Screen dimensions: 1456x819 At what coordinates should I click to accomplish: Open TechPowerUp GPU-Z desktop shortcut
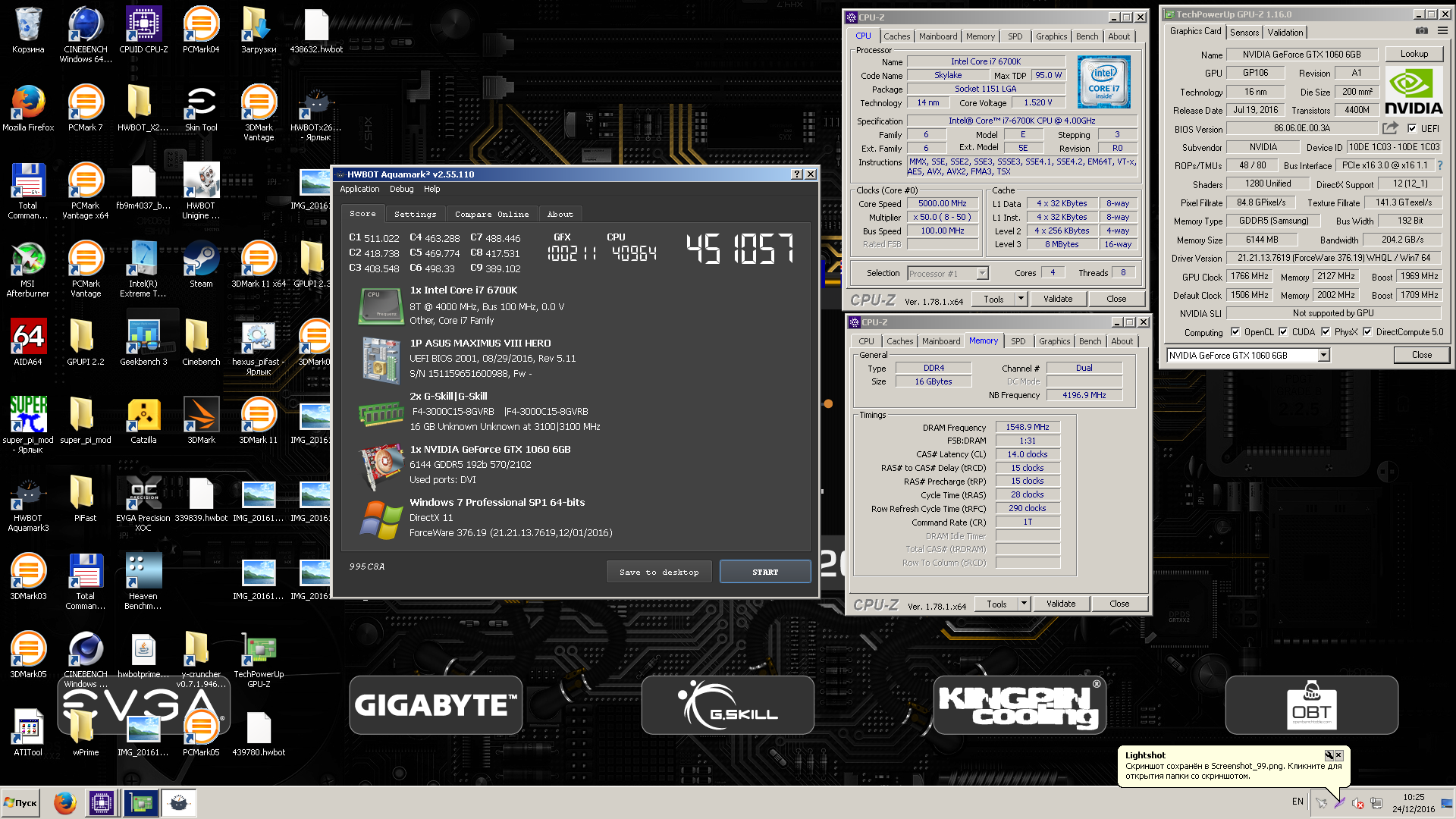coord(259,659)
